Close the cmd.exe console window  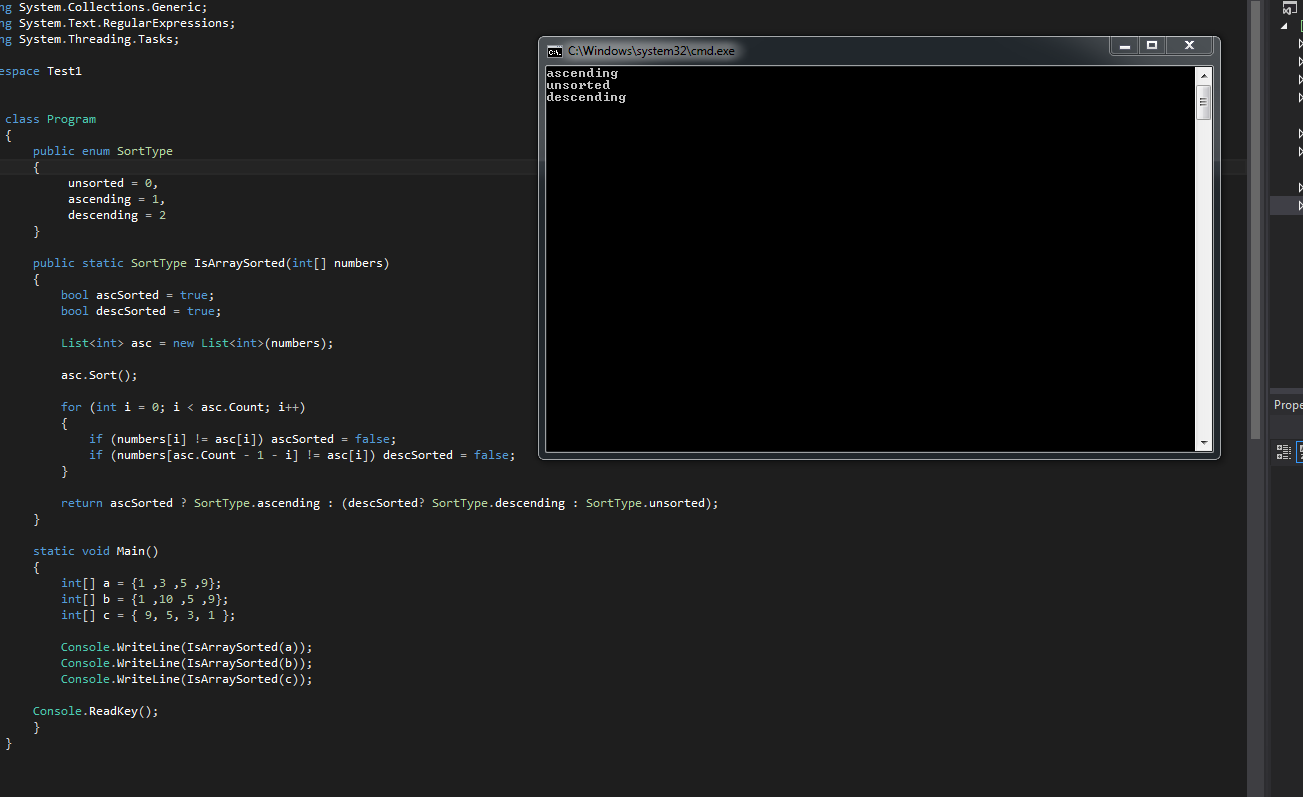pyautogui.click(x=1189, y=46)
